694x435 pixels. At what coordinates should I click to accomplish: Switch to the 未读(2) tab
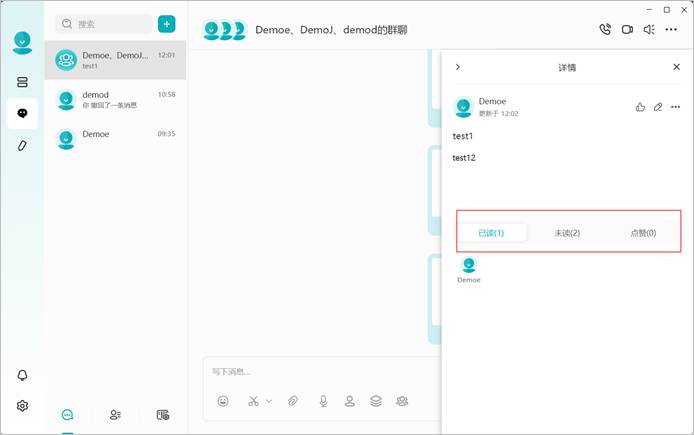point(567,233)
